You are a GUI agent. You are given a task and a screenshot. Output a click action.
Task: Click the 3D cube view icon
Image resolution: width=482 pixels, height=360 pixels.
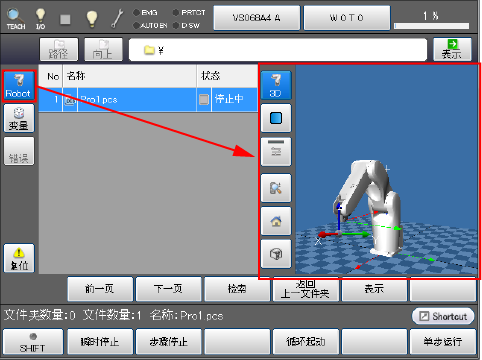276,254
